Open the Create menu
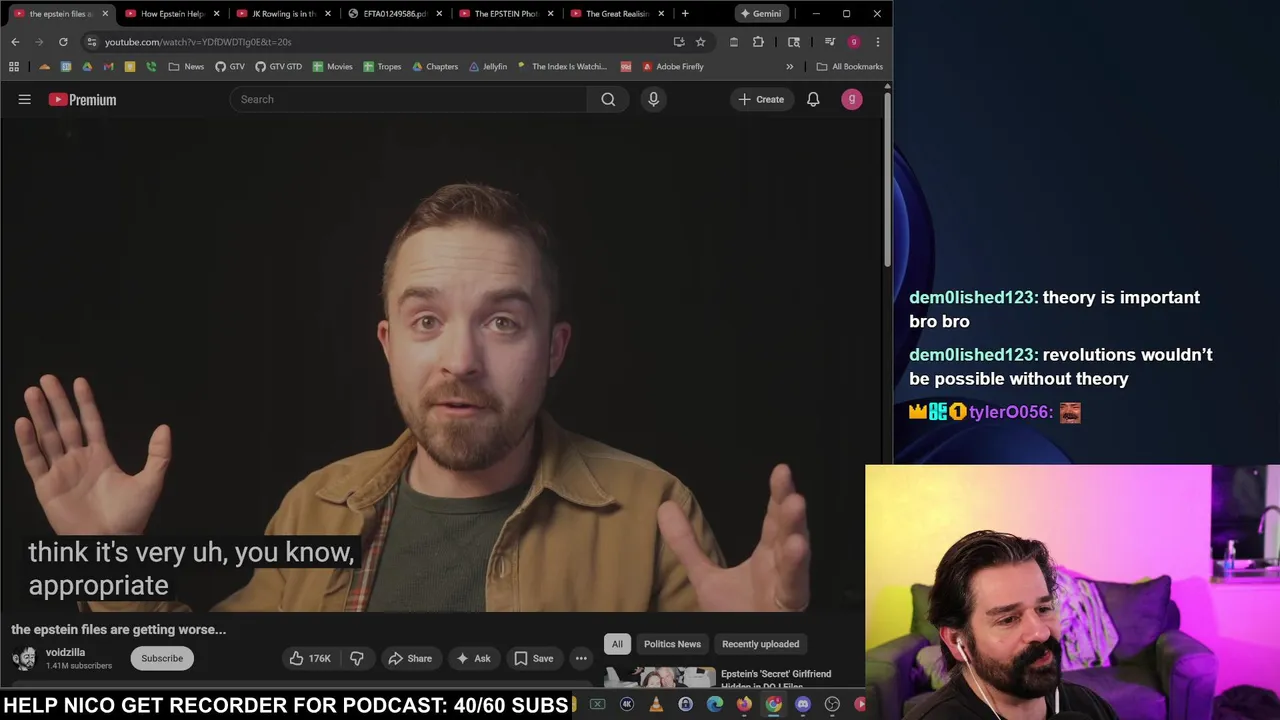 pyautogui.click(x=761, y=99)
